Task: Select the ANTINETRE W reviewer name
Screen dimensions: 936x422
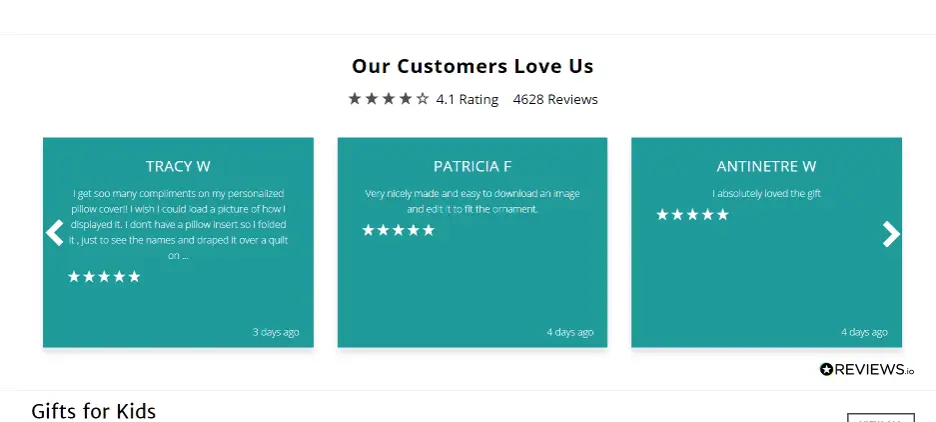Action: coord(766,167)
